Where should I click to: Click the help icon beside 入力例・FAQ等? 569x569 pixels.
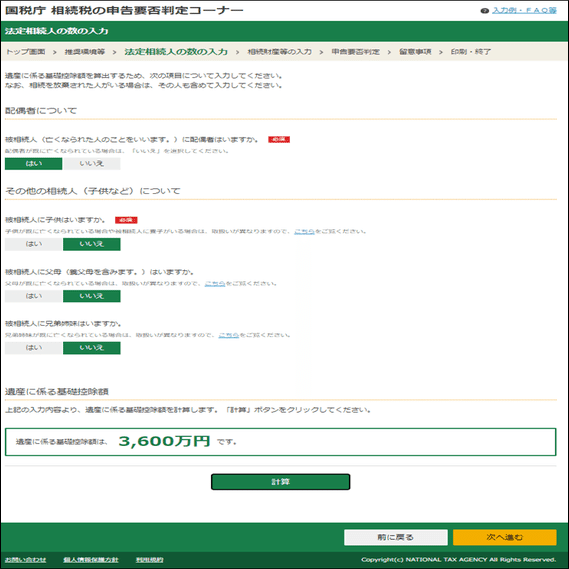pos(484,11)
